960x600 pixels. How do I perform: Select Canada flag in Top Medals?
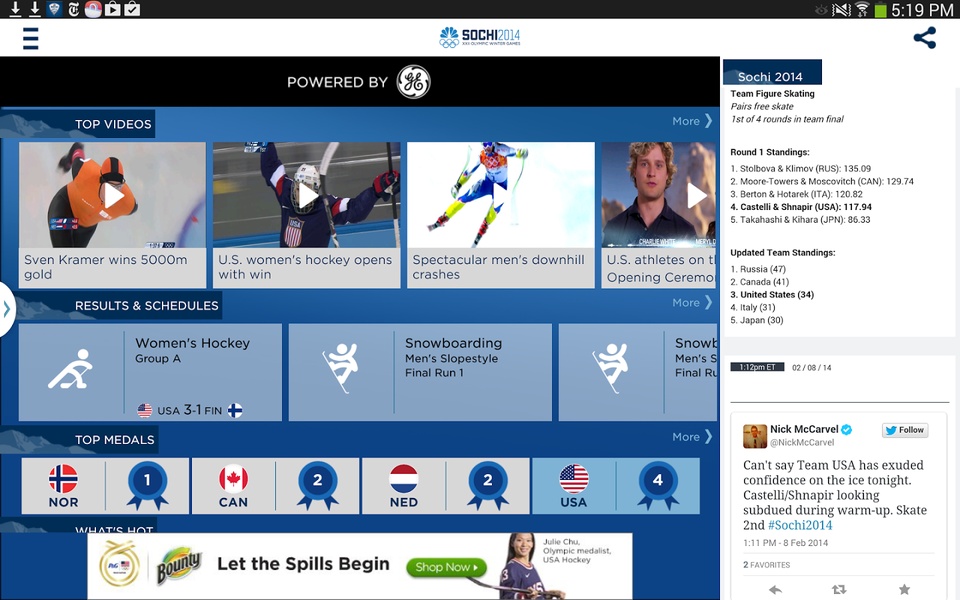(x=233, y=478)
